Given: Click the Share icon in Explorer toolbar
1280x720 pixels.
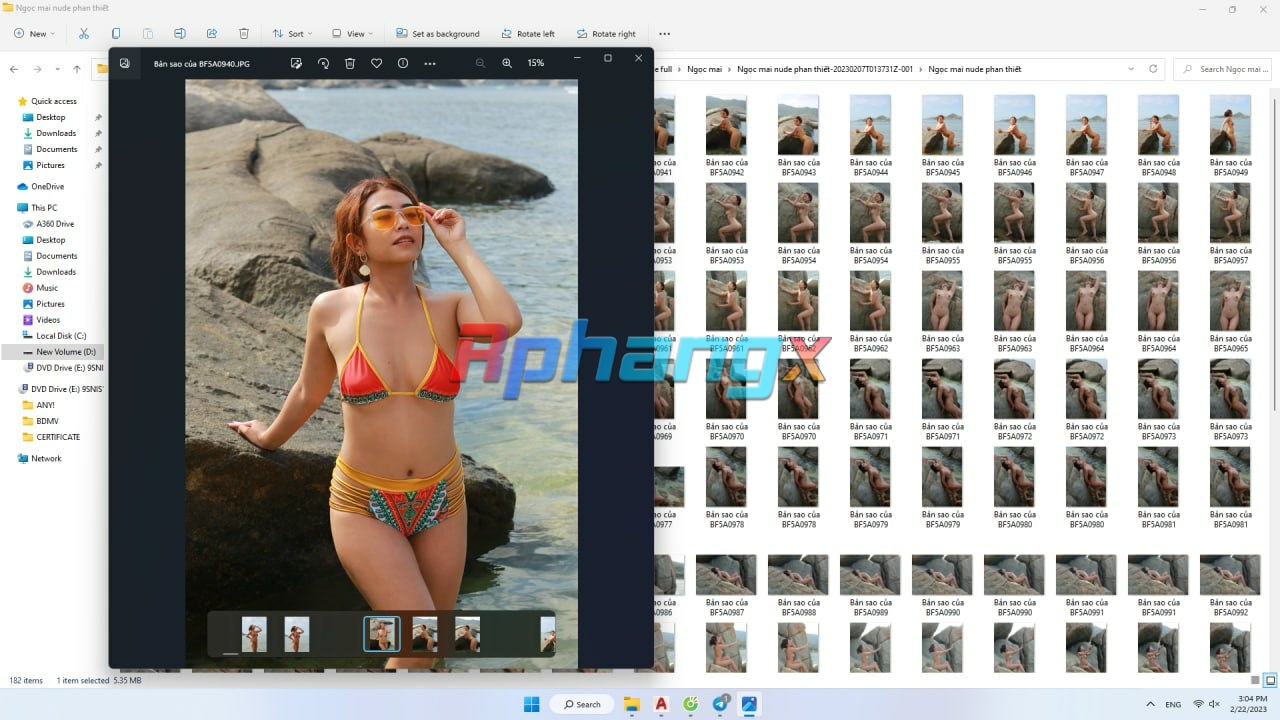Looking at the screenshot, I should click(x=212, y=33).
